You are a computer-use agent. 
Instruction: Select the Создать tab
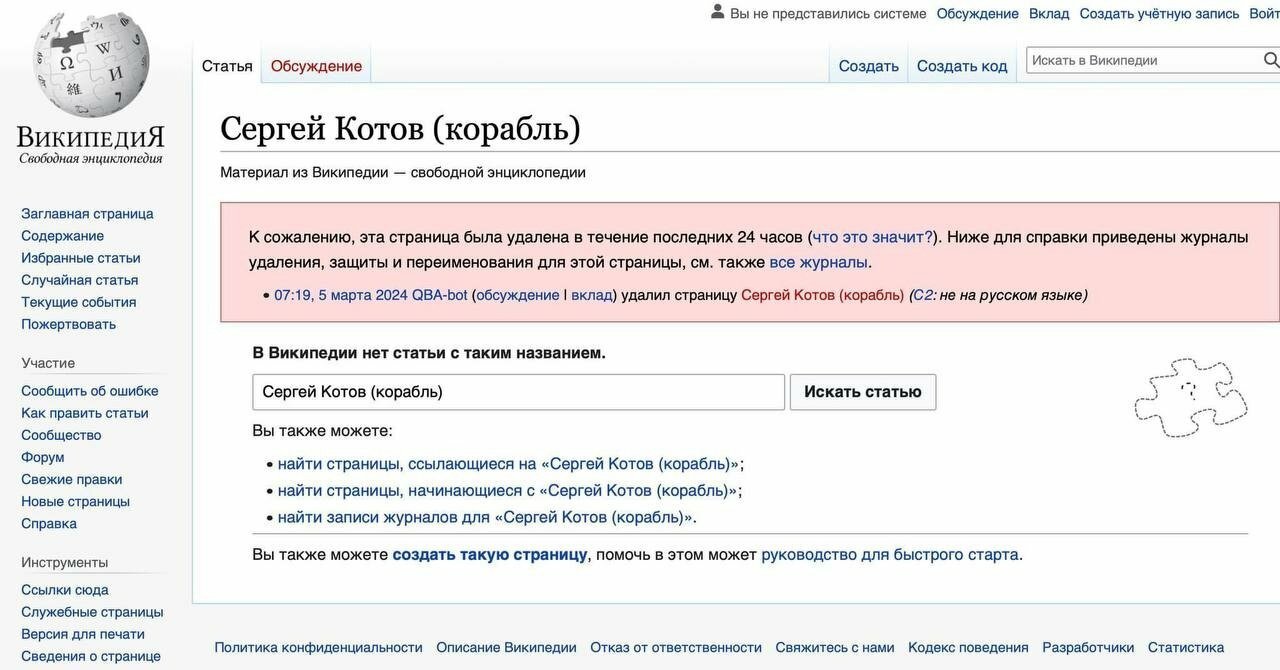coord(869,66)
